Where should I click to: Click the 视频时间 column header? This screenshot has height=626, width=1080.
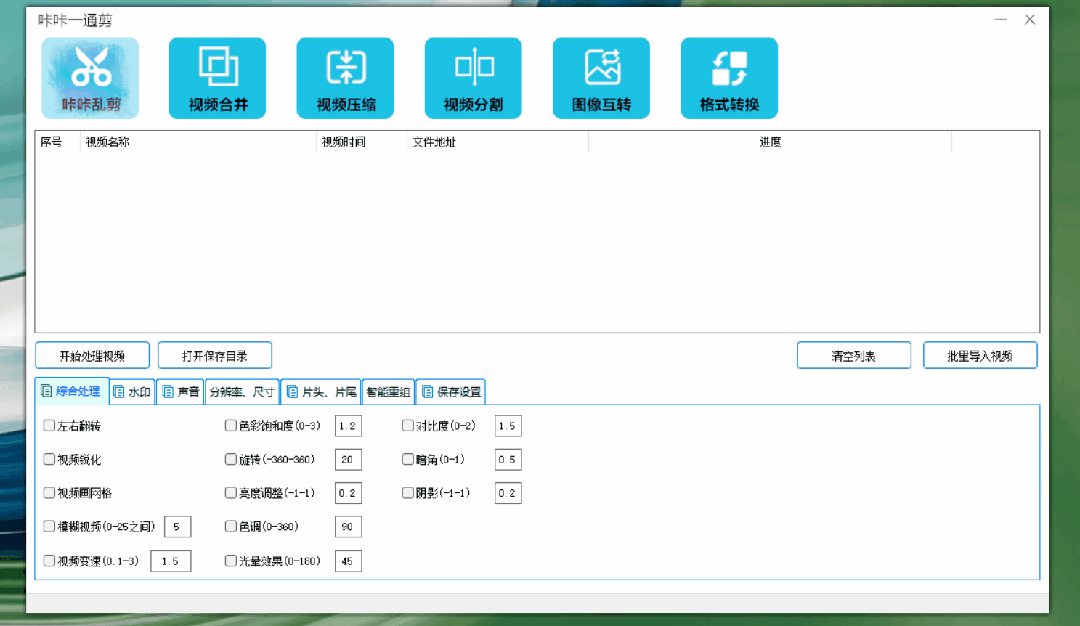pos(362,142)
